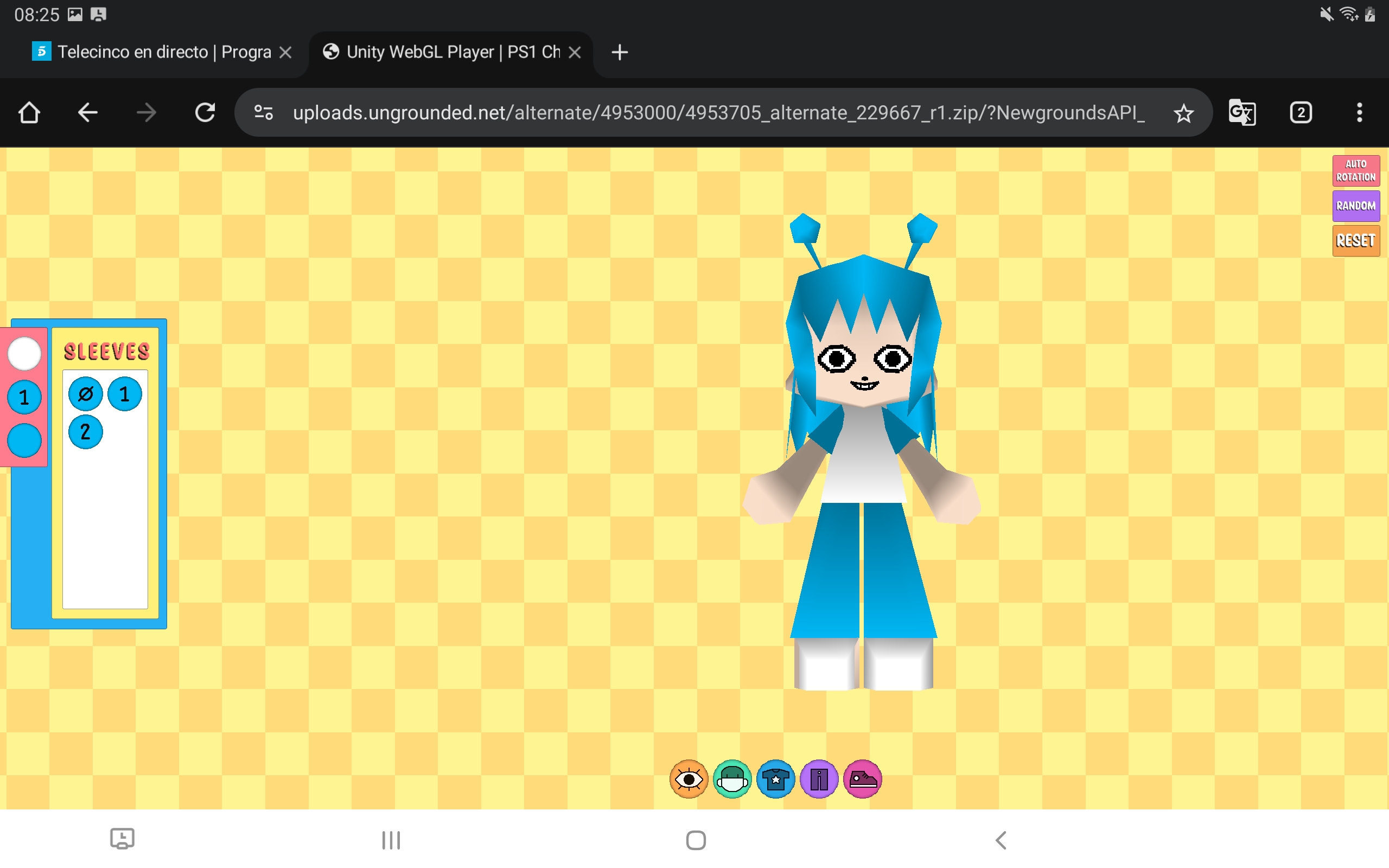Open the head/mask customization category
The image size is (1389, 868).
tap(732, 779)
